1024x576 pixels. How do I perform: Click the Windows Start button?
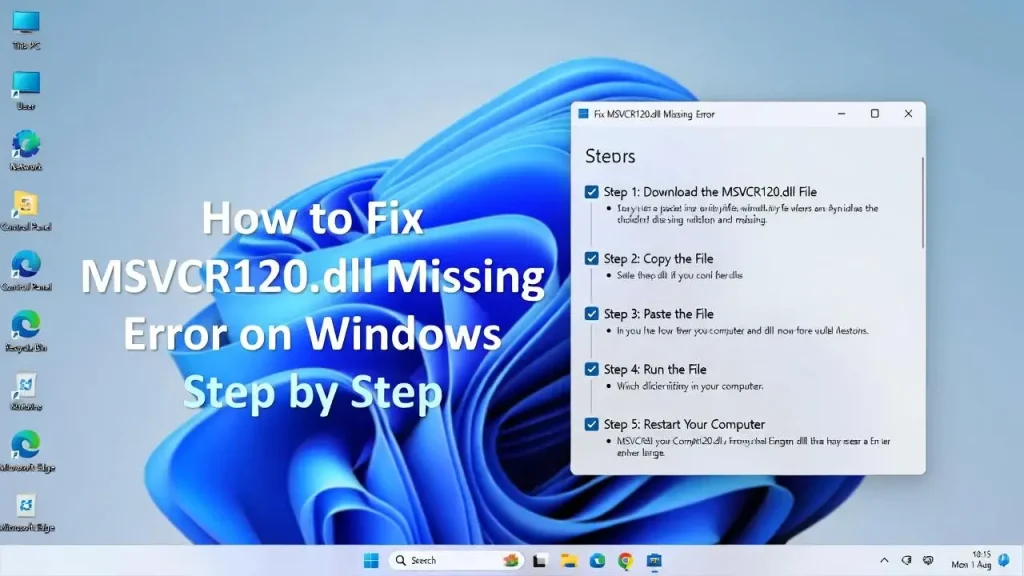[x=371, y=560]
